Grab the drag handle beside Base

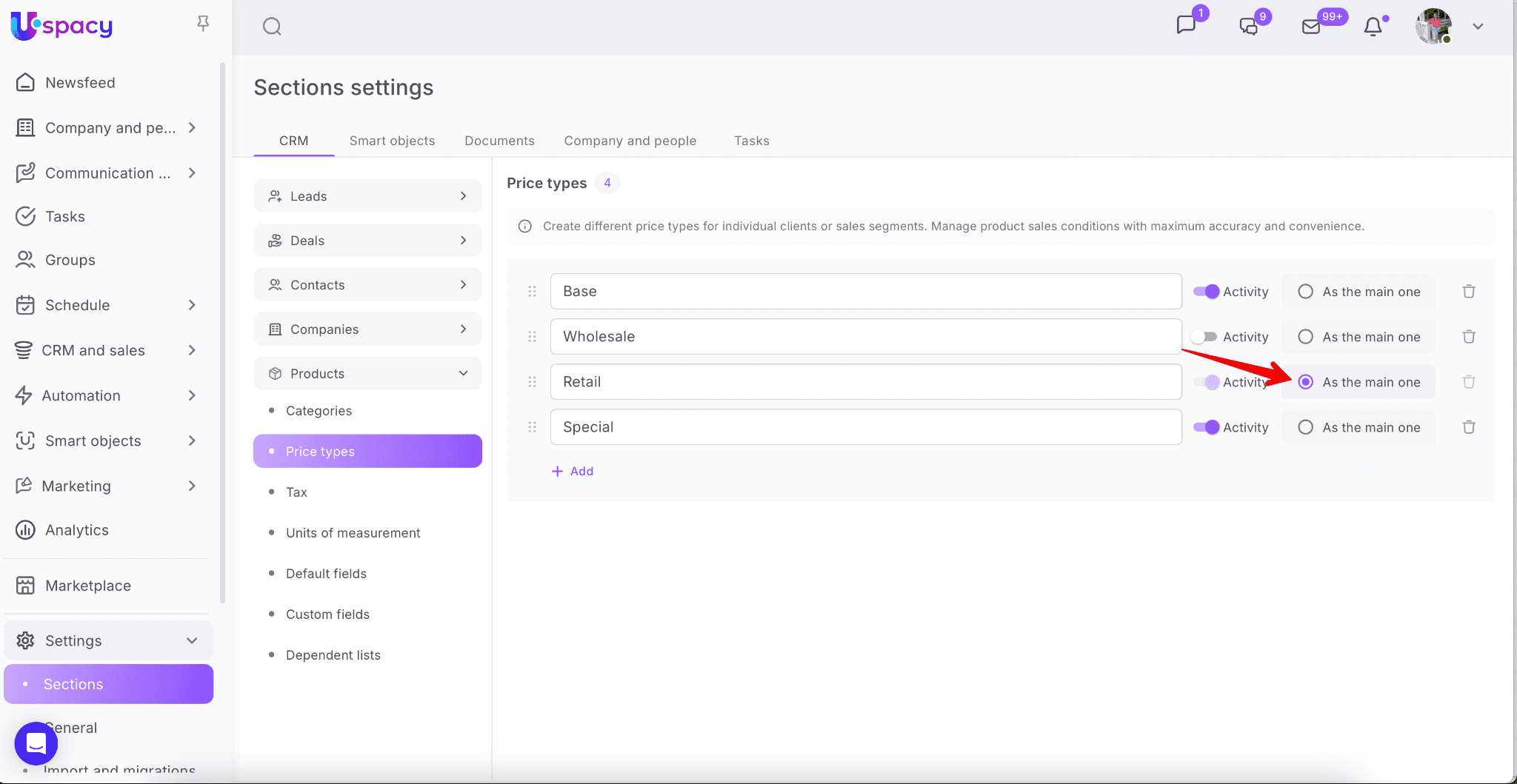pos(532,292)
